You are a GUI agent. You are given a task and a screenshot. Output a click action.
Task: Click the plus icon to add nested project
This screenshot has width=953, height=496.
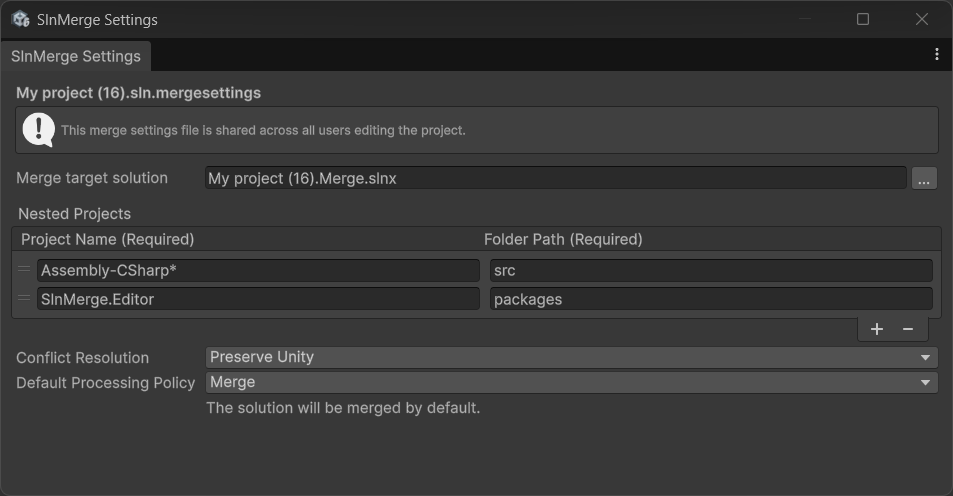pos(877,329)
